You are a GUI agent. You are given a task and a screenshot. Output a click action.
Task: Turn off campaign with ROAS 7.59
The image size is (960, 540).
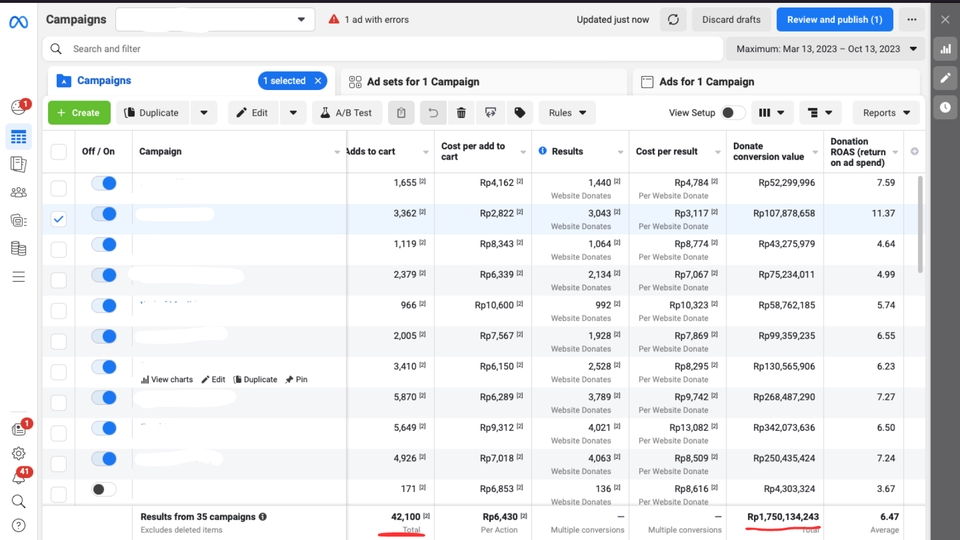click(x=103, y=183)
